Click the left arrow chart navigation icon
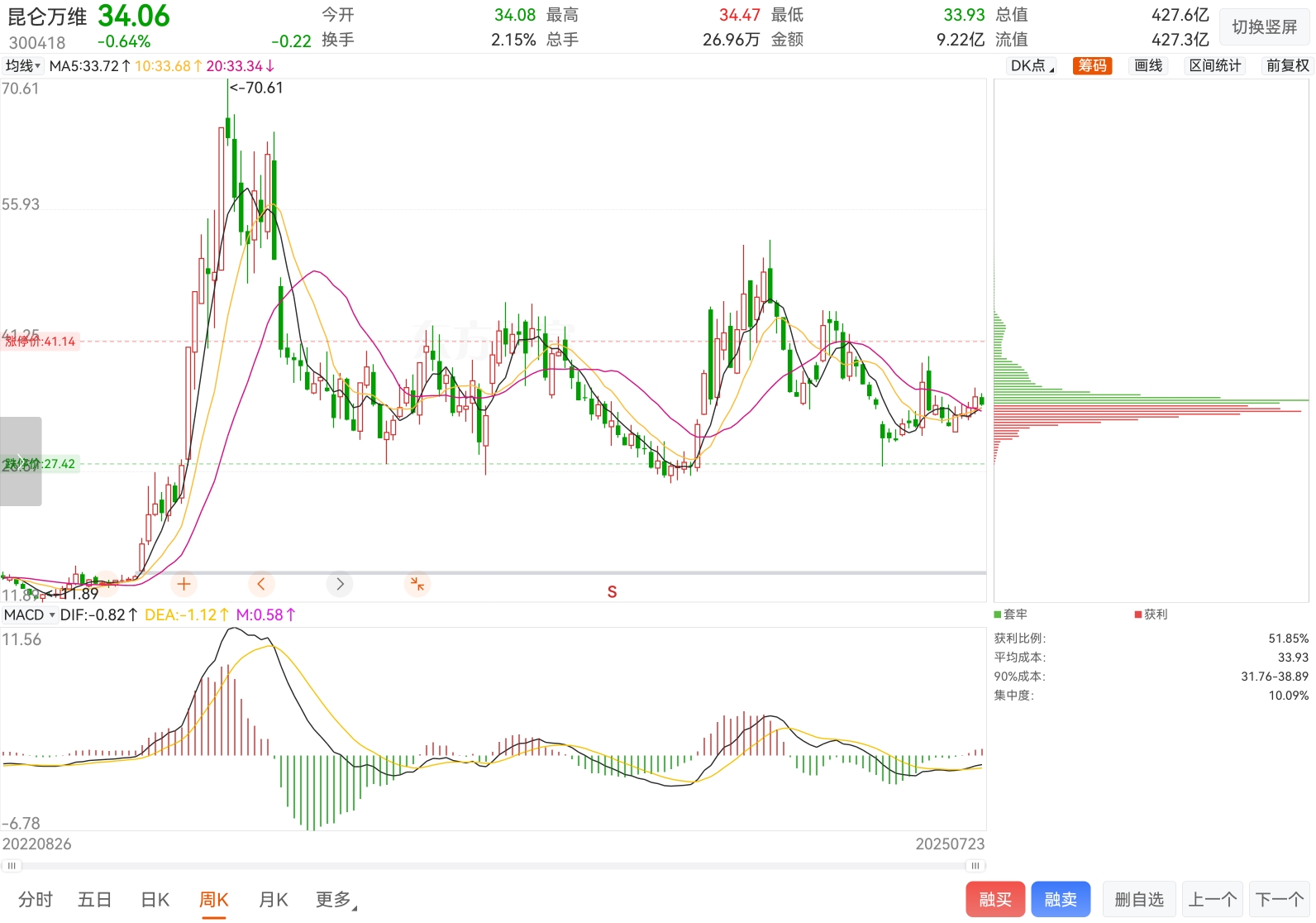Viewport: 1316px width, 923px height. point(261,584)
